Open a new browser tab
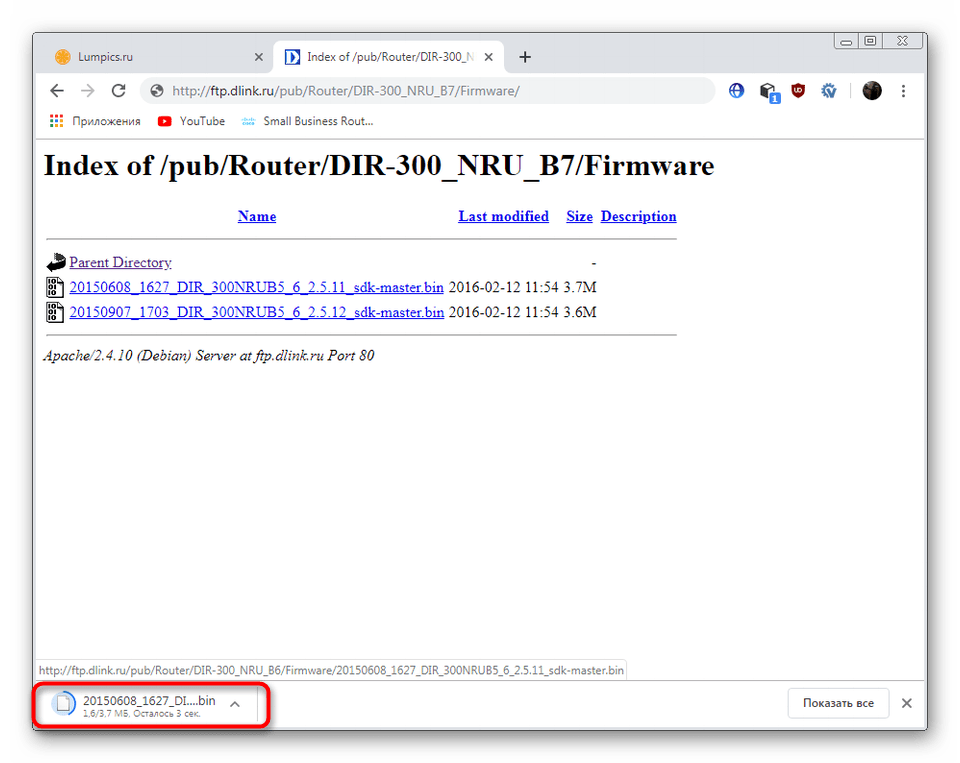 click(525, 57)
